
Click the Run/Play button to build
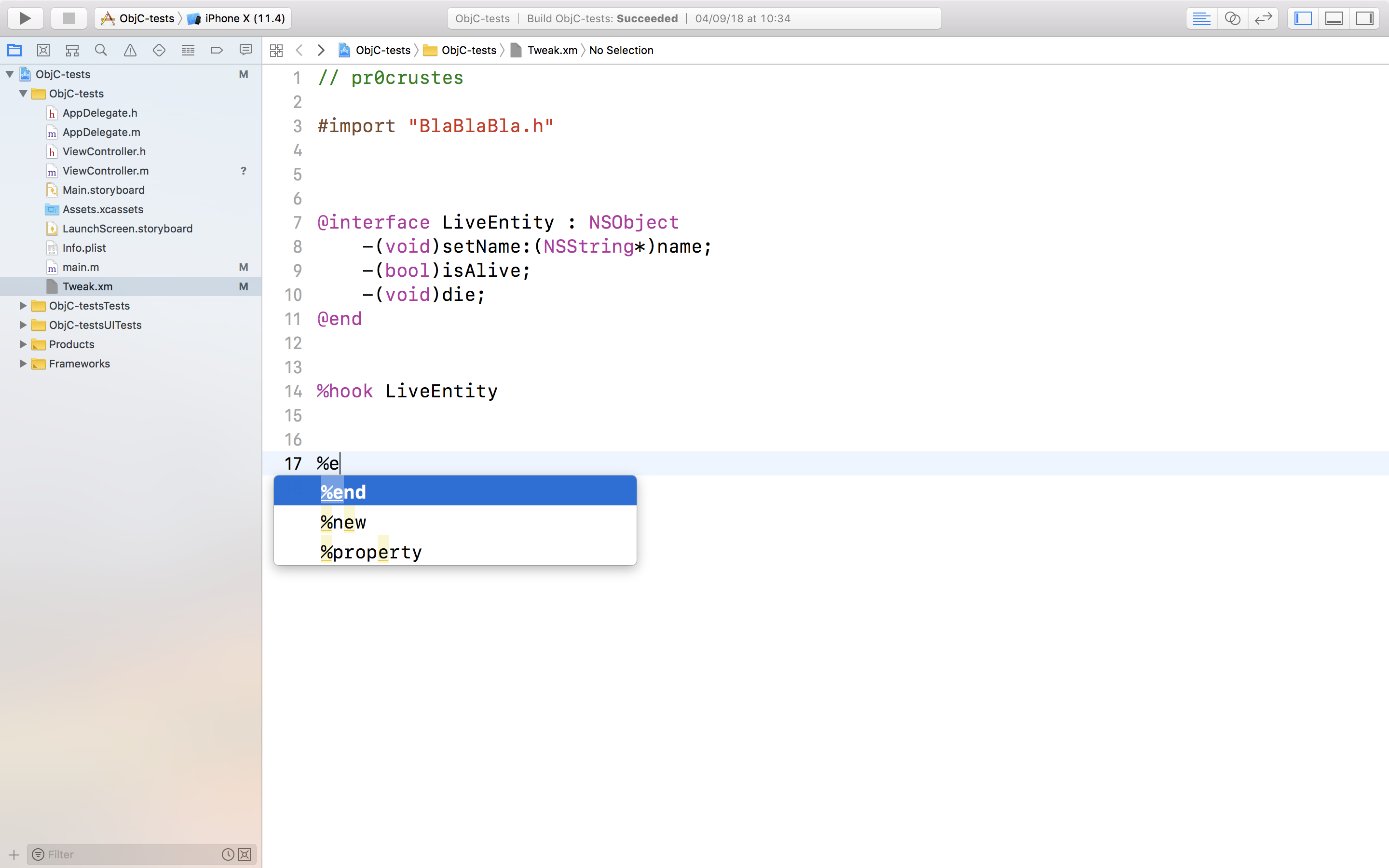pyautogui.click(x=25, y=17)
